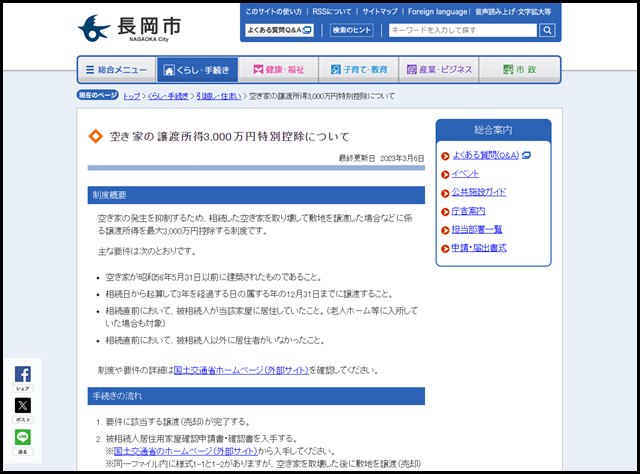Focus the keyword search input field
This screenshot has width=640, height=474.
(463, 30)
